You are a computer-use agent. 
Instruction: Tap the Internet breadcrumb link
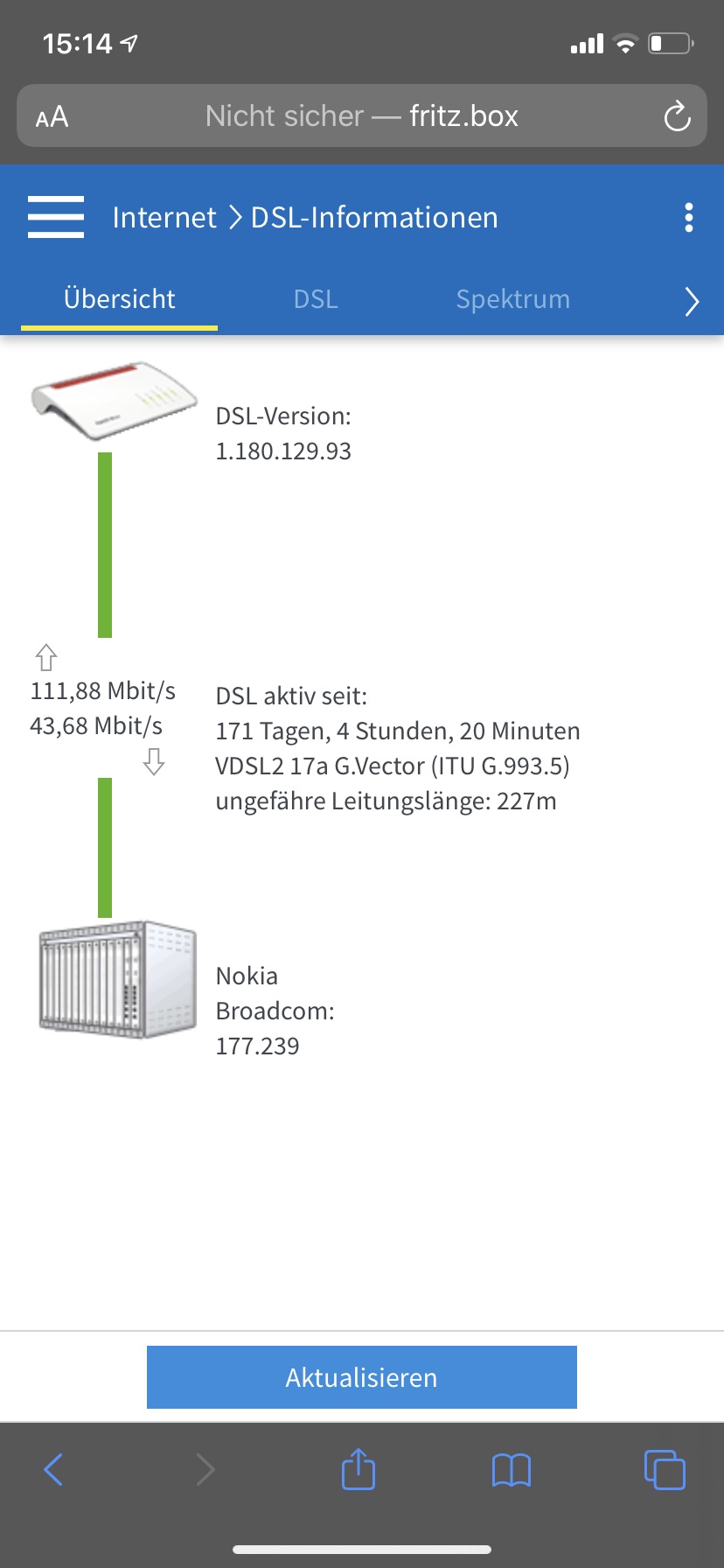coord(164,217)
